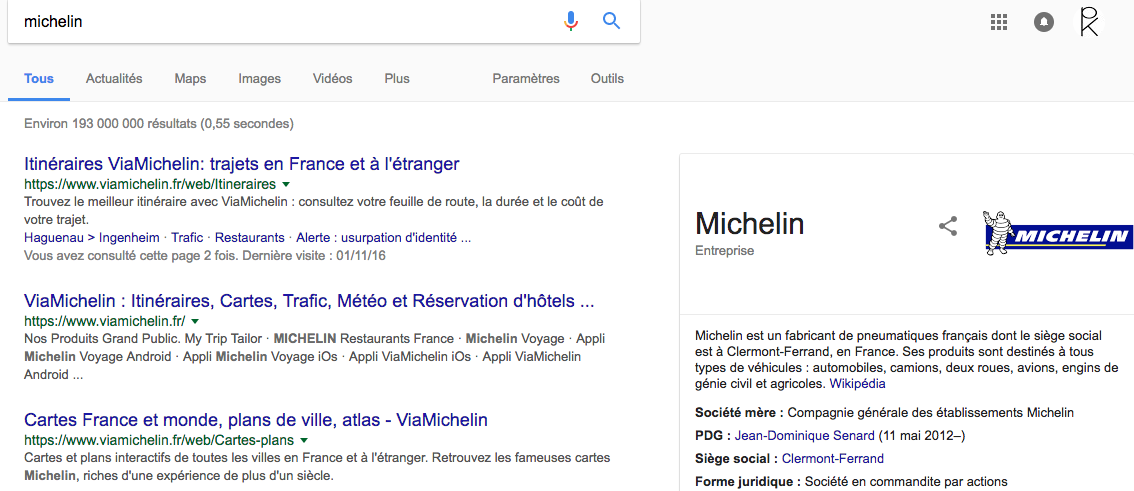Click the search box containing michelin
This screenshot has height=491, width=1134.
click(280, 21)
